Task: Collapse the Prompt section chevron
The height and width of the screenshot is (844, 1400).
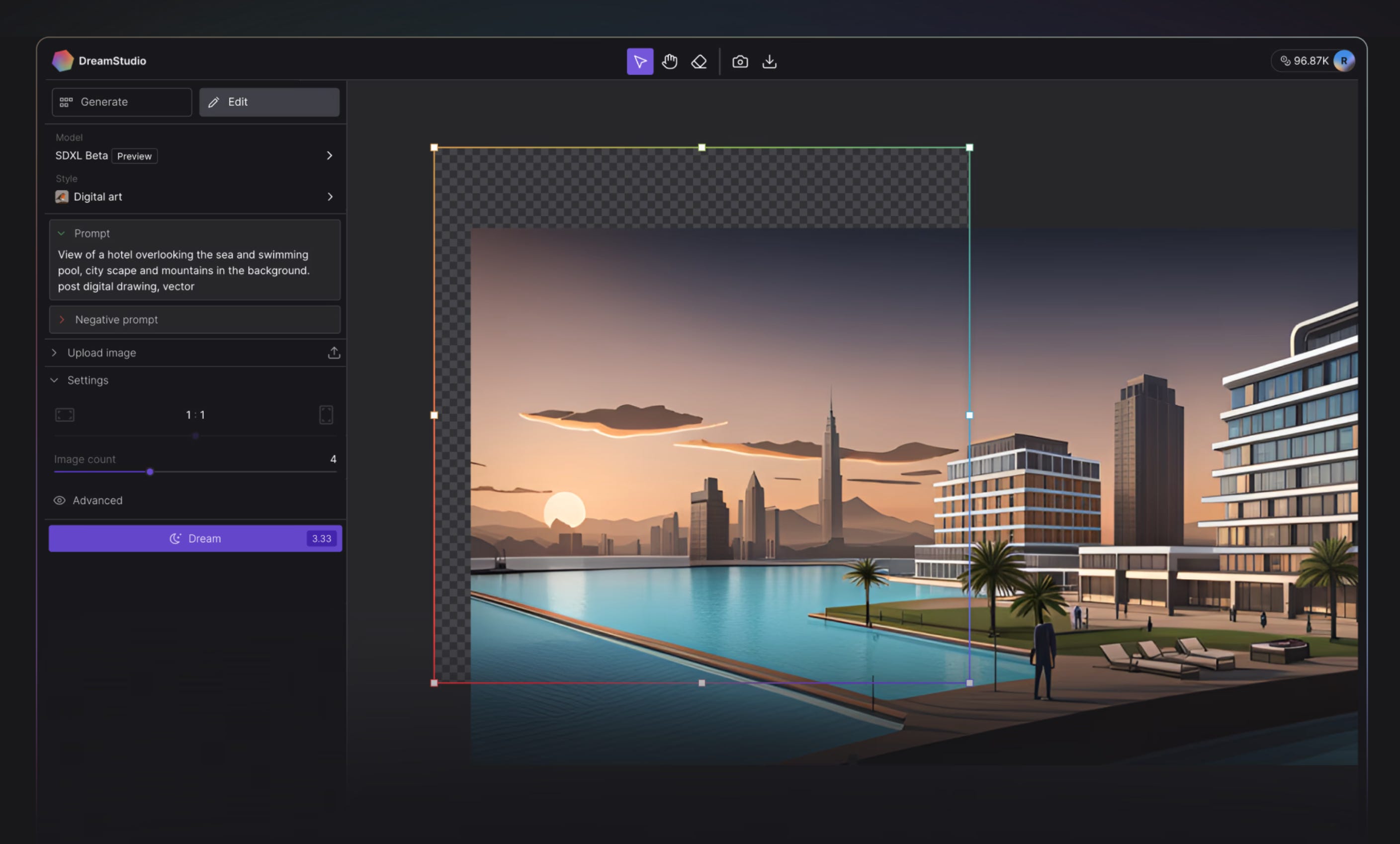Action: point(61,234)
